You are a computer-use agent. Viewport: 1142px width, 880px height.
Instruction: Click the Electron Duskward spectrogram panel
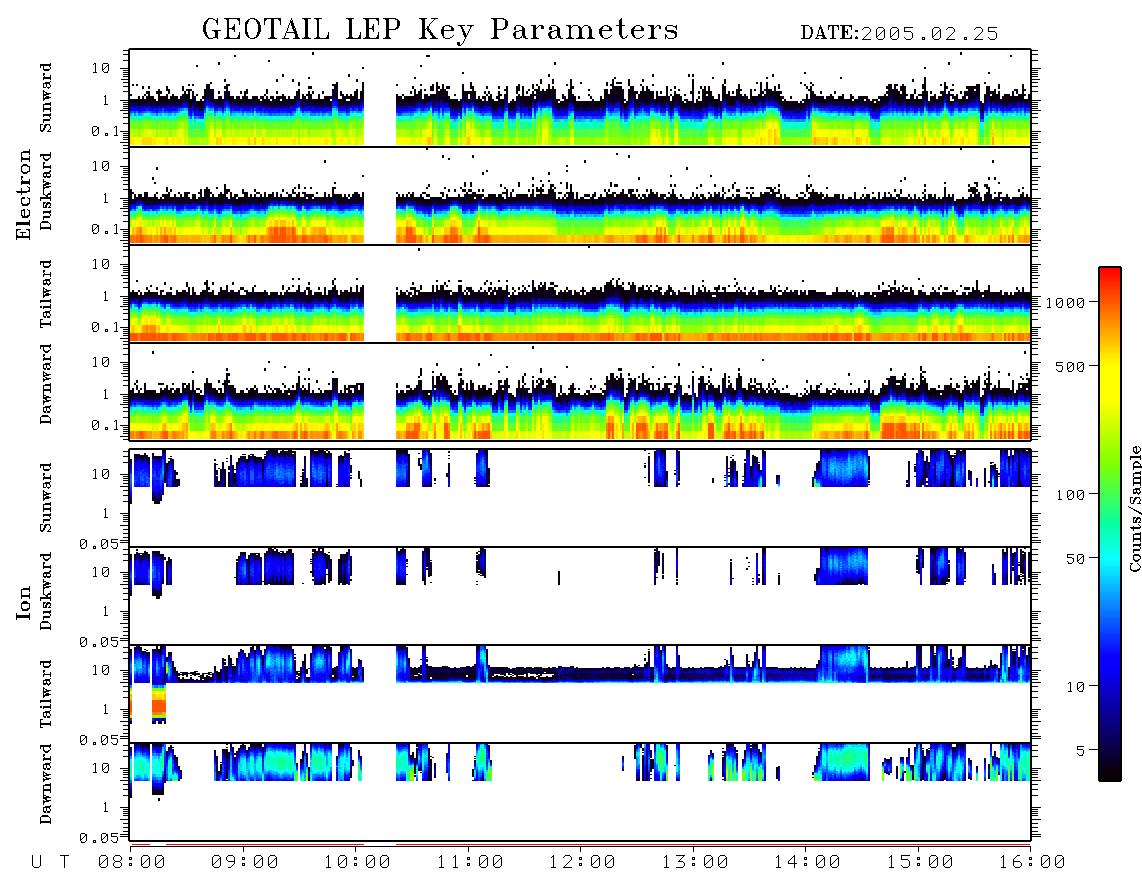coord(580,195)
